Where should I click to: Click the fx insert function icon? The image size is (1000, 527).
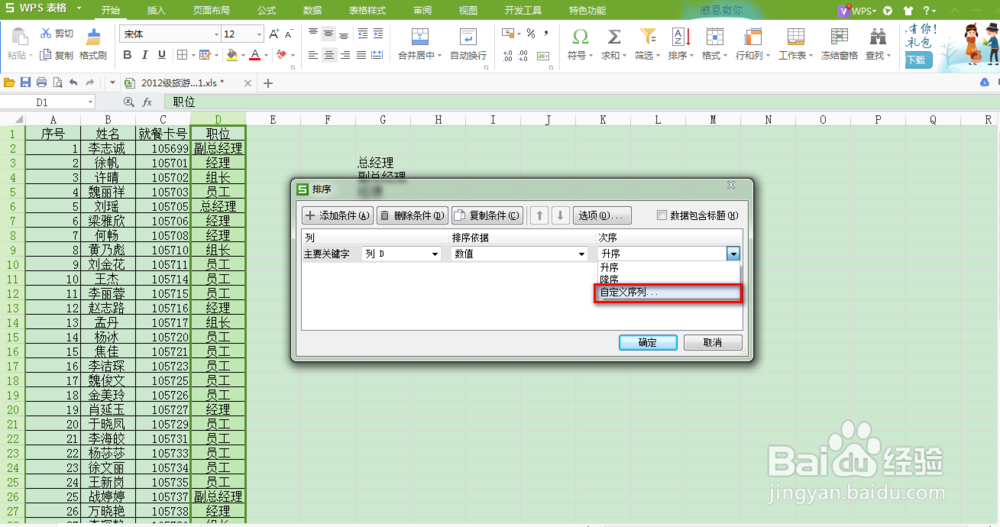(147, 101)
